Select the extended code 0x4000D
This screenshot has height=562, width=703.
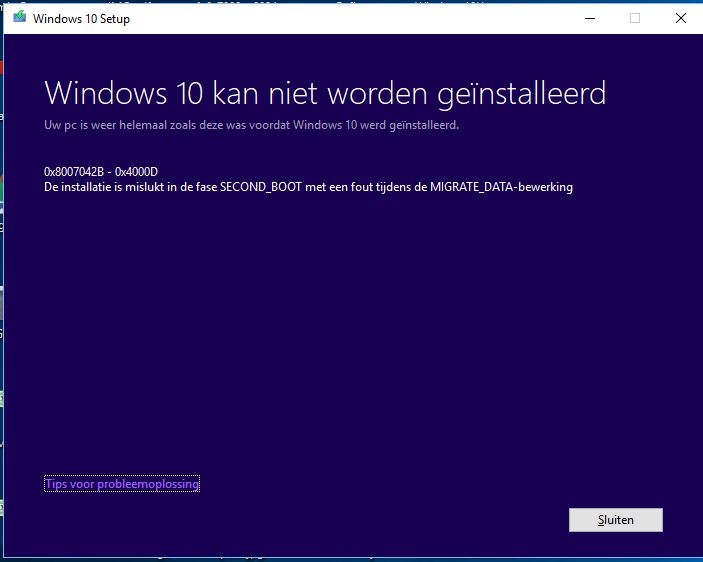[136, 172]
